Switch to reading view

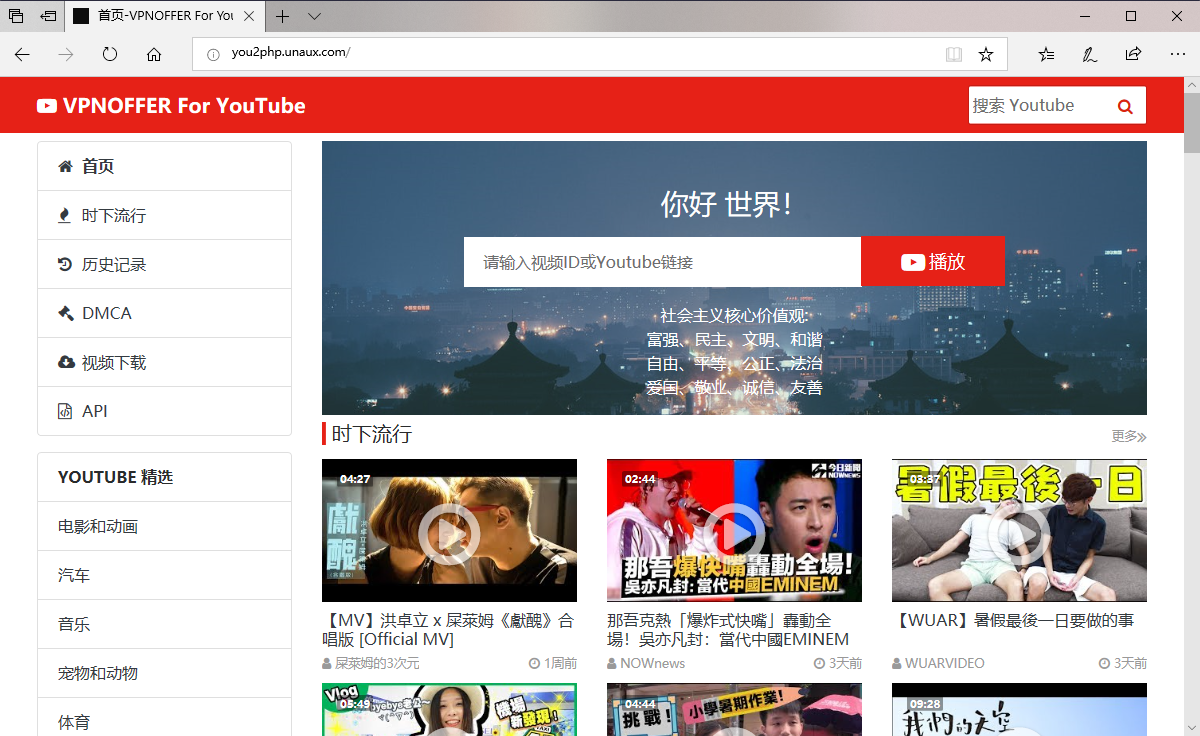pos(954,54)
